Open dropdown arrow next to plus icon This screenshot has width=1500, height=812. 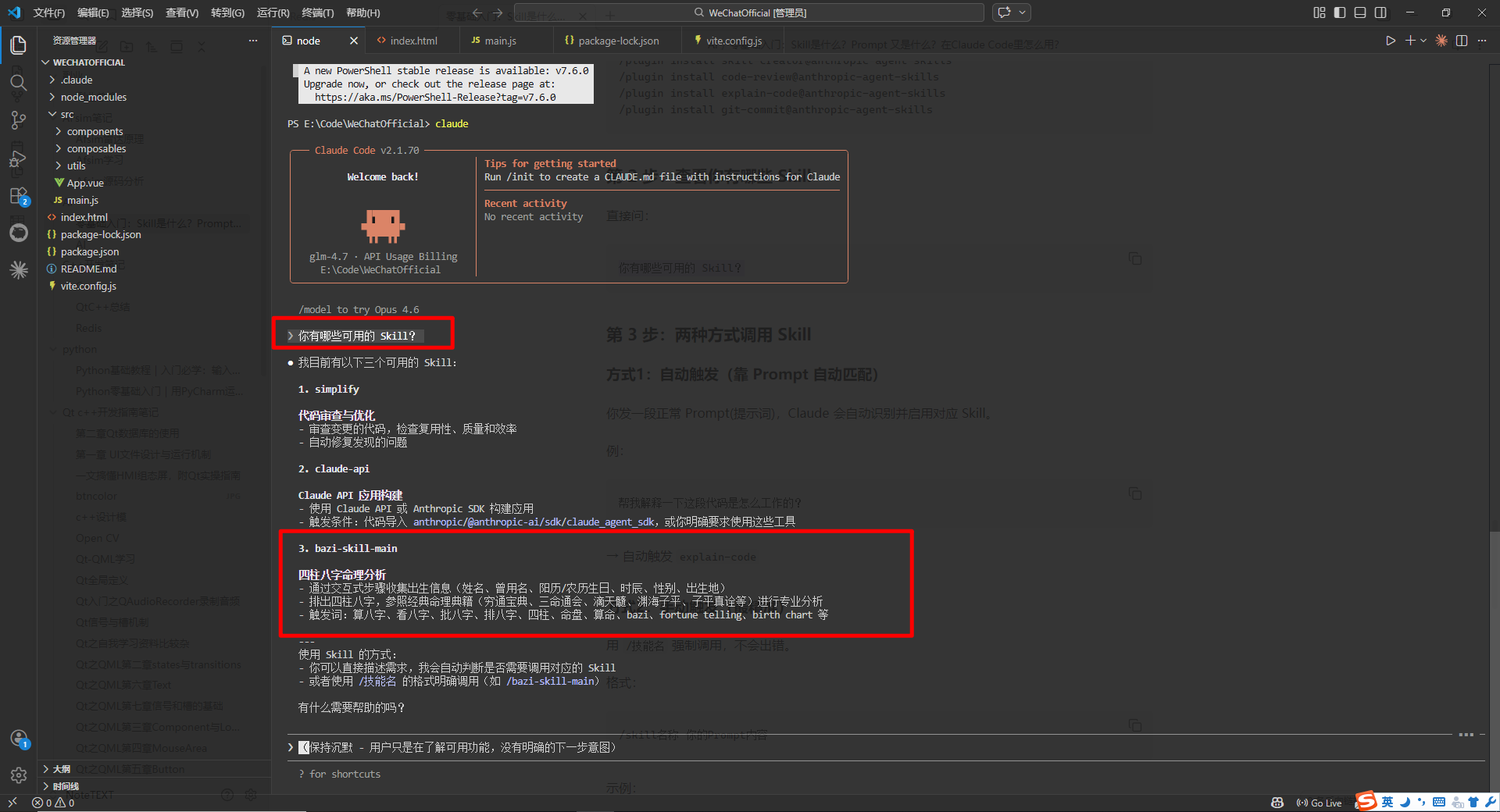[1423, 41]
